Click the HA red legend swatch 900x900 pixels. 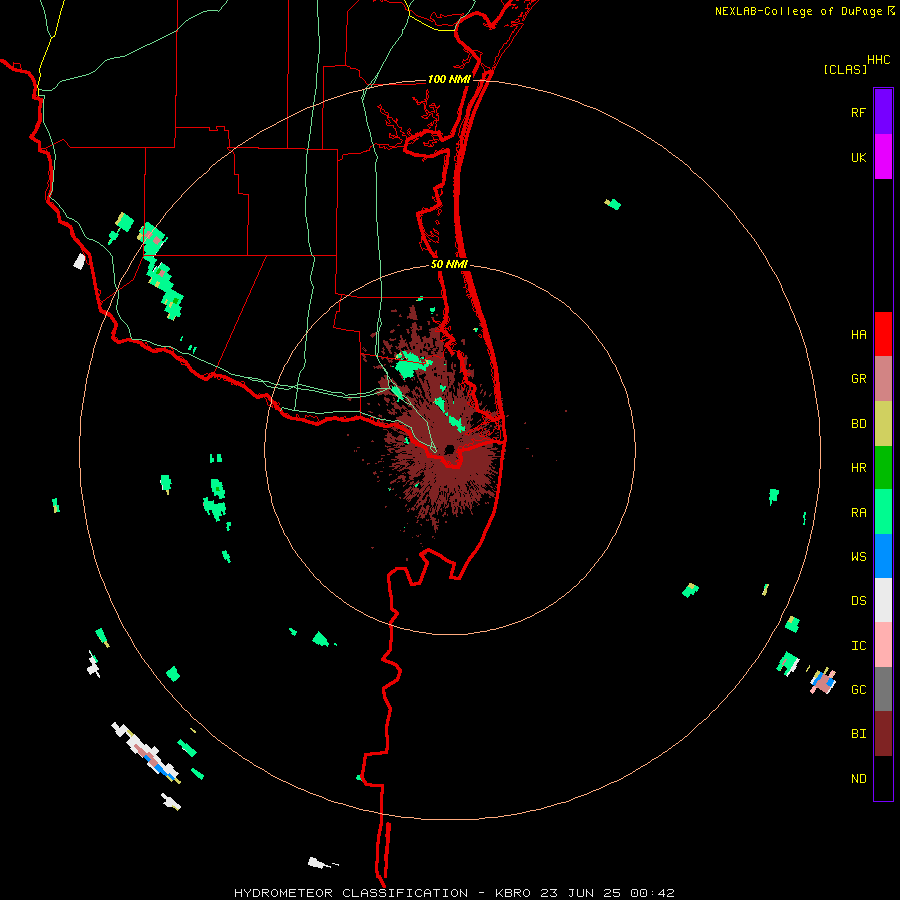click(883, 334)
